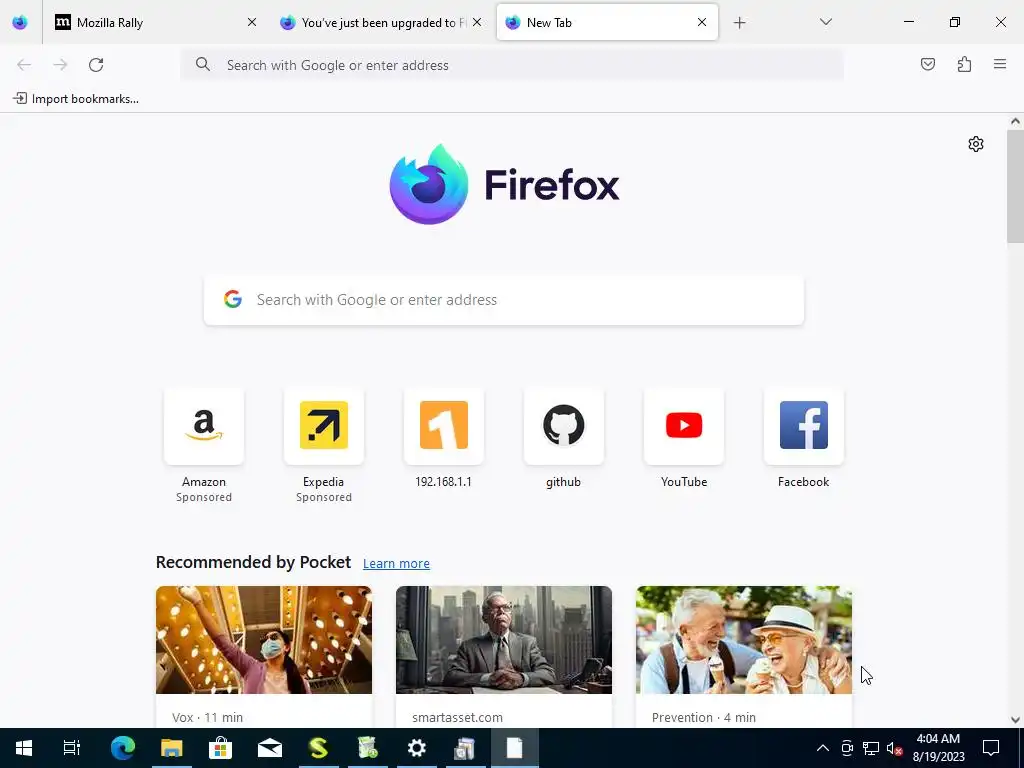This screenshot has width=1024, height=768.
Task: Open Task View on the taskbar
Action: tap(71, 748)
